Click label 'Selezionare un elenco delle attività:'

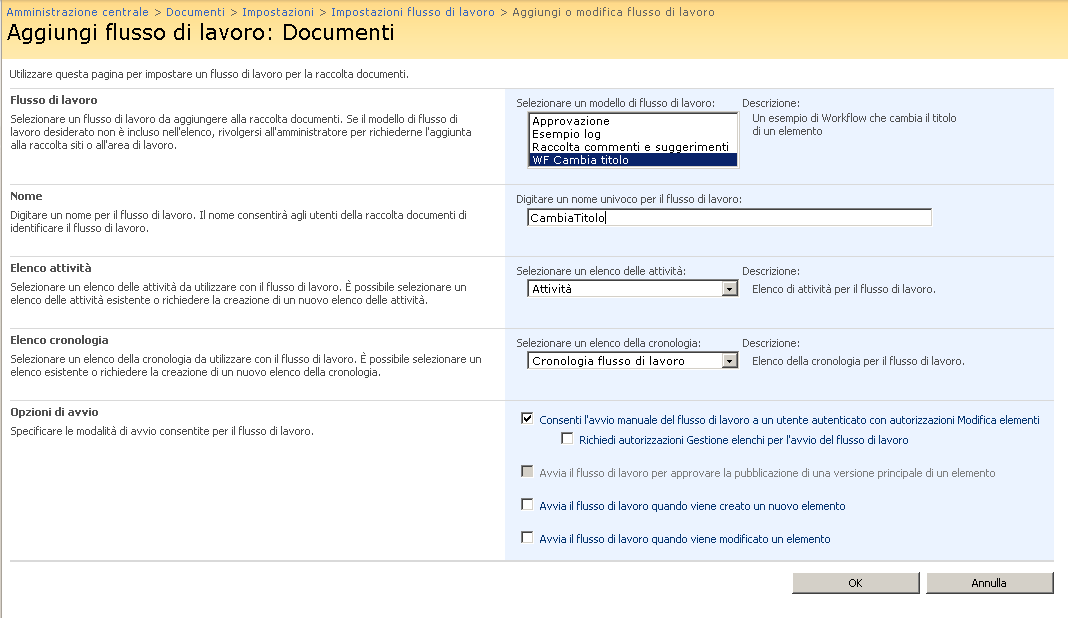601,271
